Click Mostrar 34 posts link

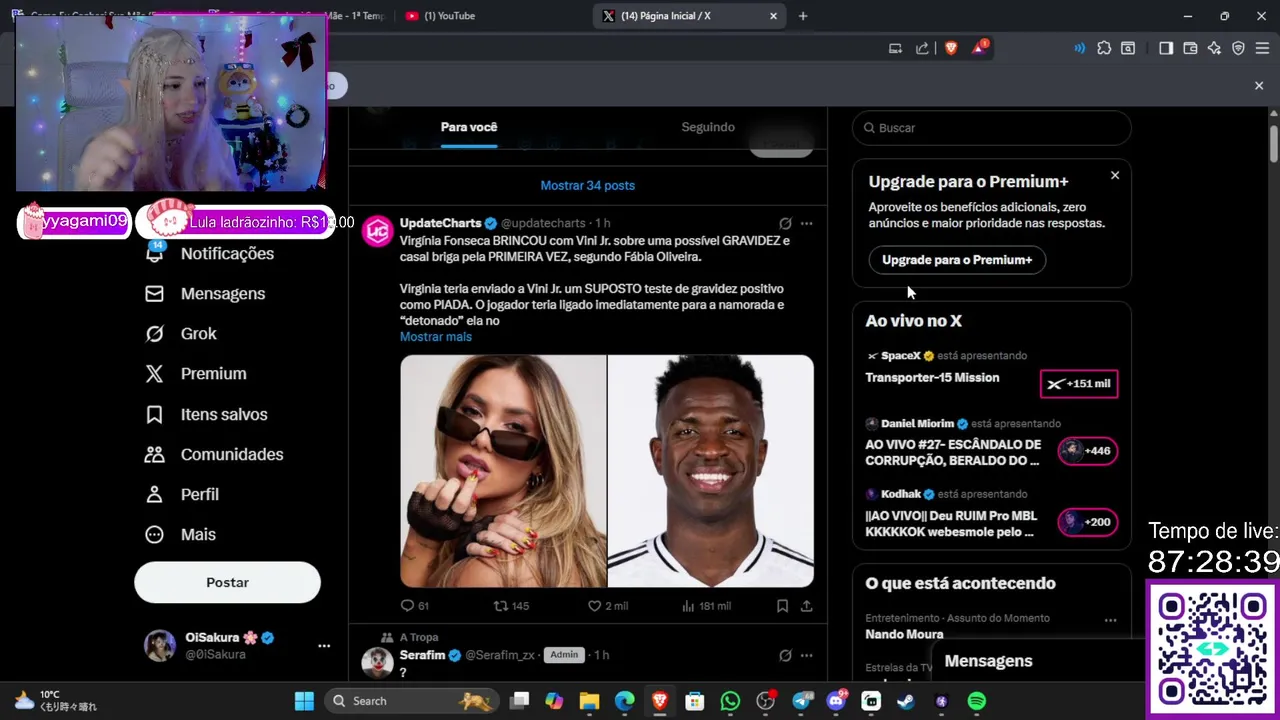[x=588, y=185]
